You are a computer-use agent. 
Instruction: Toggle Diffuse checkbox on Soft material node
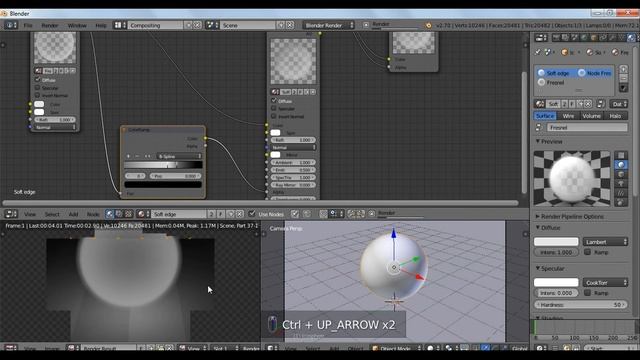coord(274,100)
